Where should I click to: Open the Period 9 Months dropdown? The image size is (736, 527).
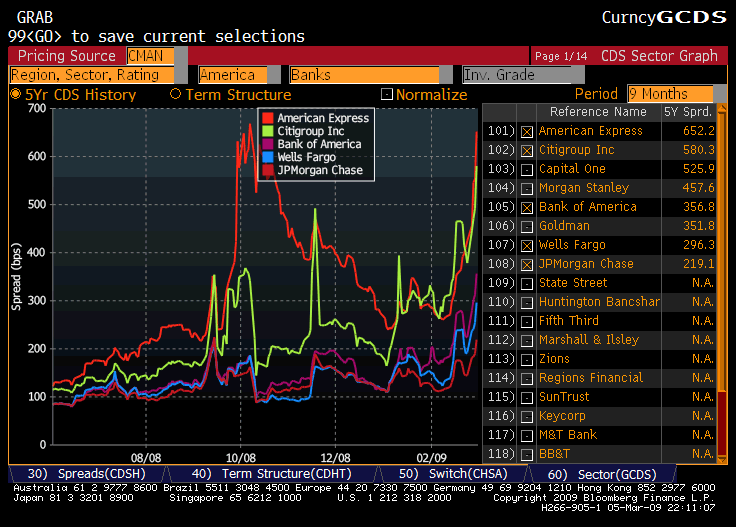(x=671, y=94)
